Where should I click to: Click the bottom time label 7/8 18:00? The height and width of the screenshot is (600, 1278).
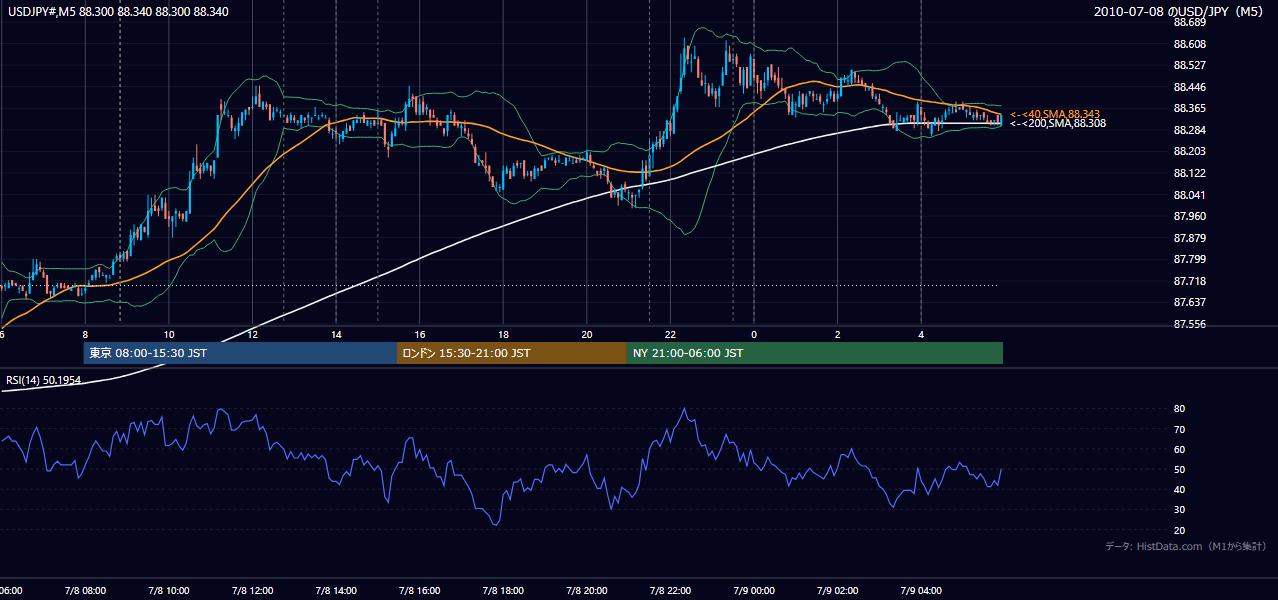tap(503, 590)
